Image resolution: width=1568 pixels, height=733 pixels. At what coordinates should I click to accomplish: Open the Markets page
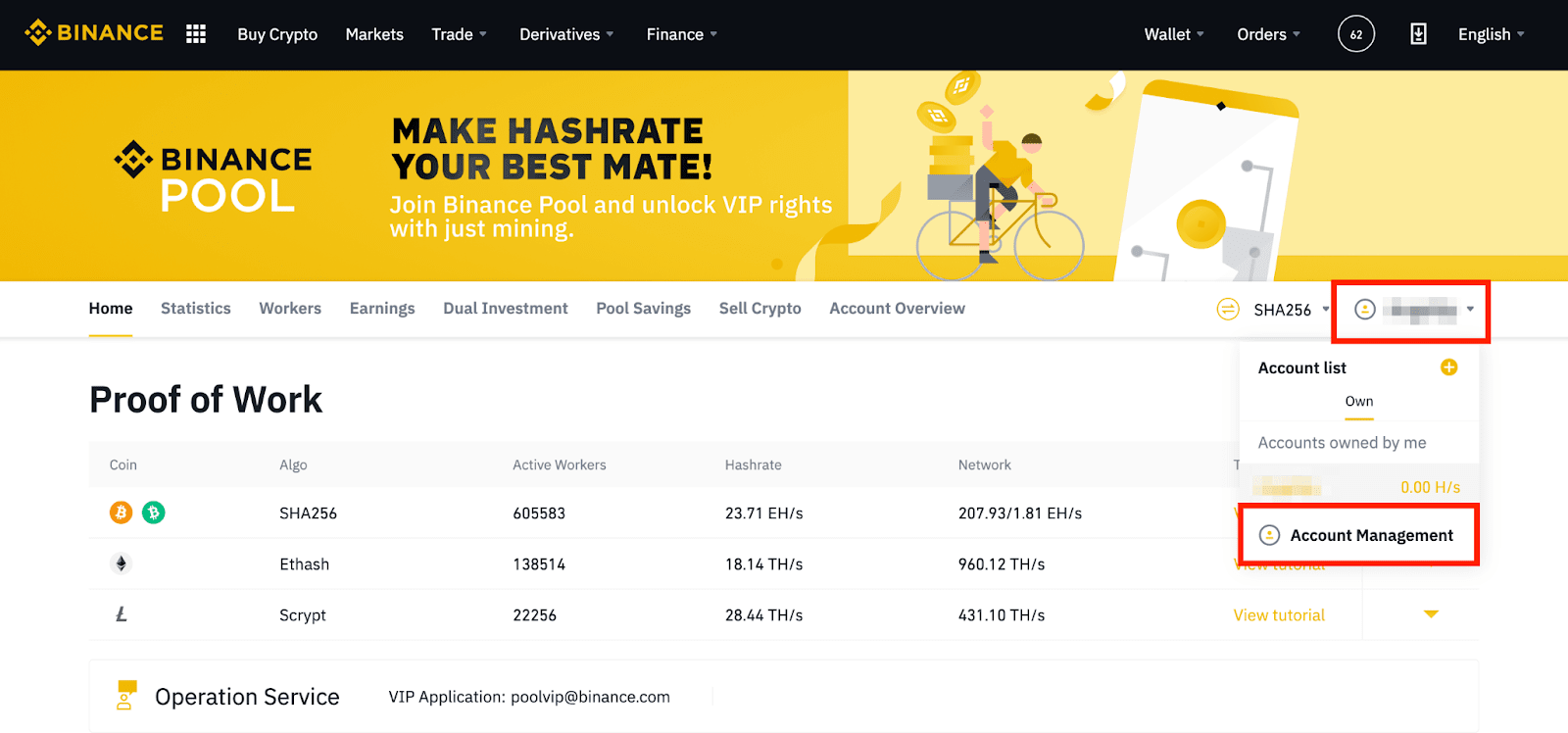pos(374,34)
